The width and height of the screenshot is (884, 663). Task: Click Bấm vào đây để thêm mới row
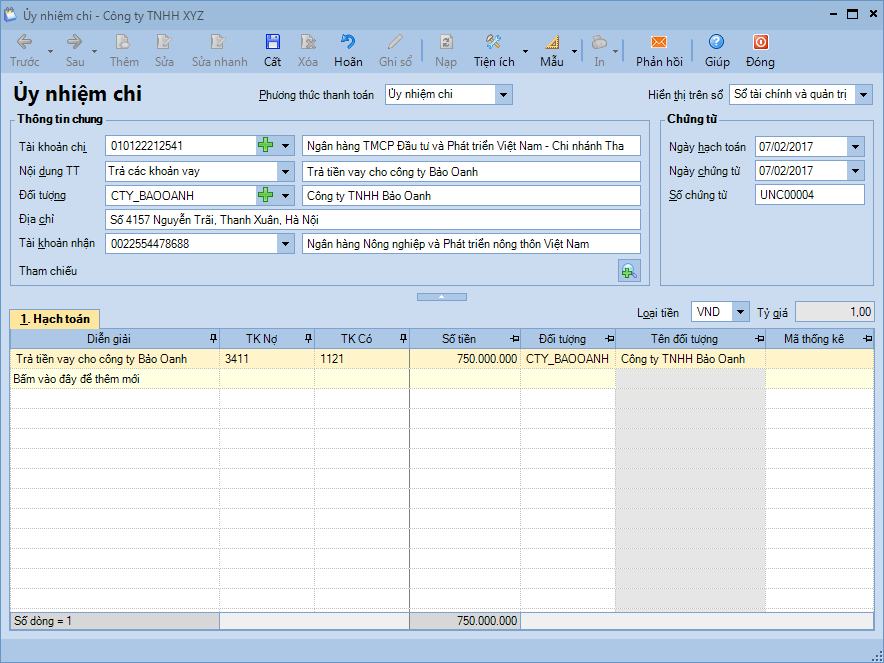click(x=442, y=379)
